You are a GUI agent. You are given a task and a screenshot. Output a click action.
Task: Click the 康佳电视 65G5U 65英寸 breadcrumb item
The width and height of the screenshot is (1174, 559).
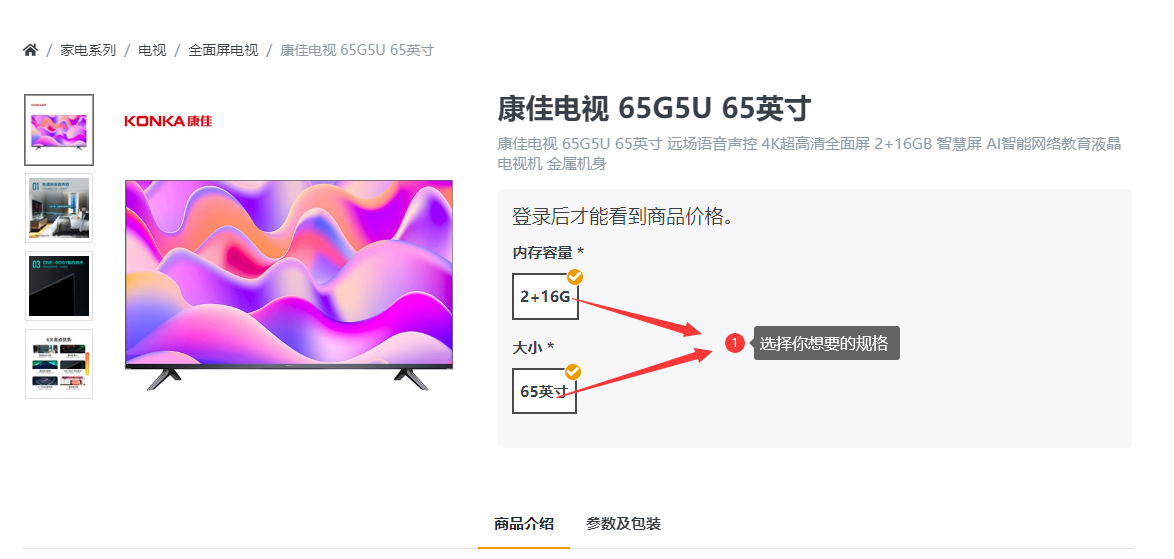(x=357, y=50)
